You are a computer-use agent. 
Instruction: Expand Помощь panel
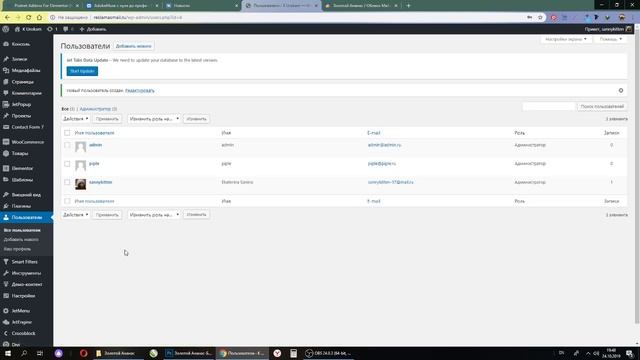(611, 39)
